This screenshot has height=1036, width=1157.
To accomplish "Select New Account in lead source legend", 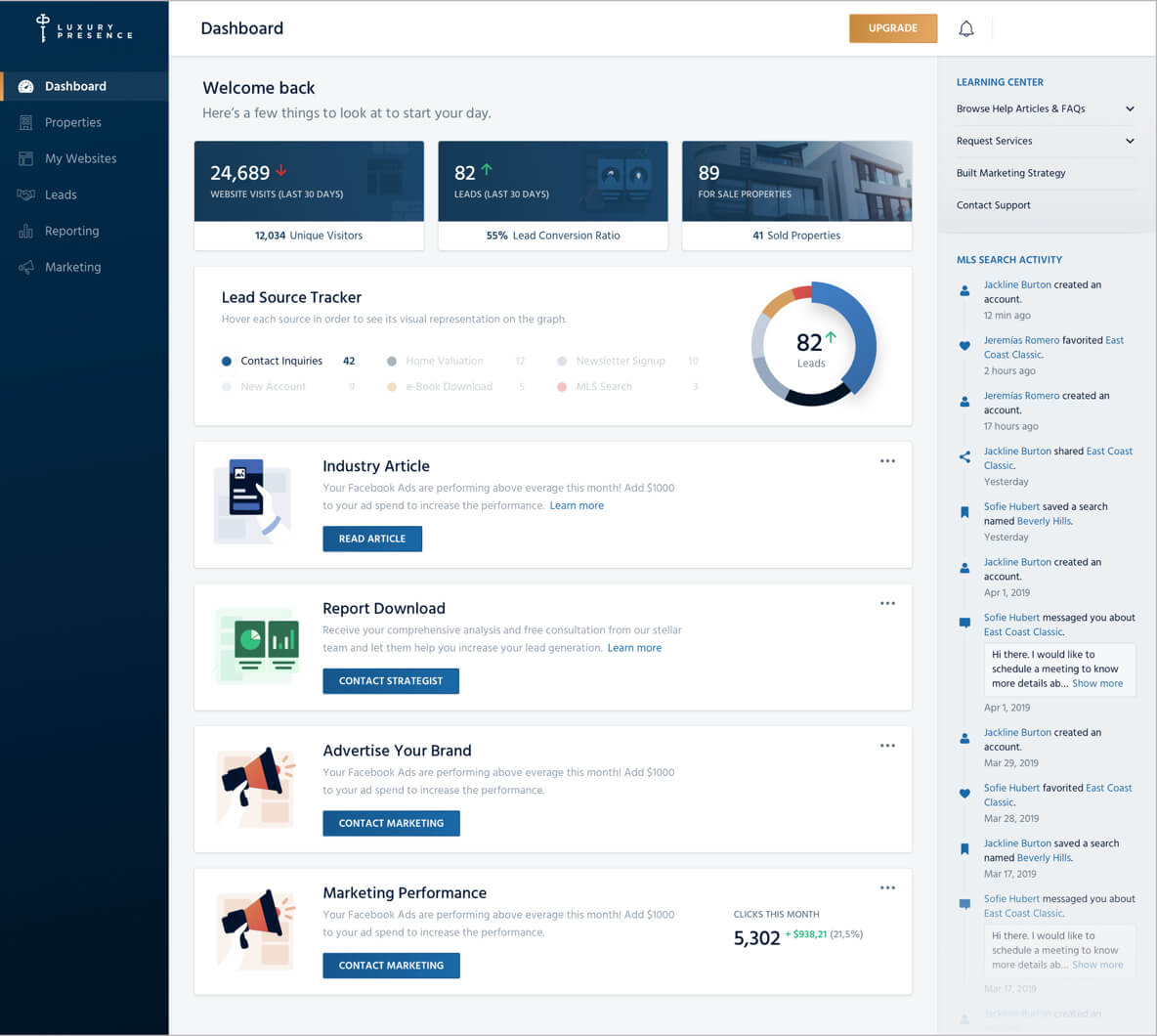I will 273,387.
